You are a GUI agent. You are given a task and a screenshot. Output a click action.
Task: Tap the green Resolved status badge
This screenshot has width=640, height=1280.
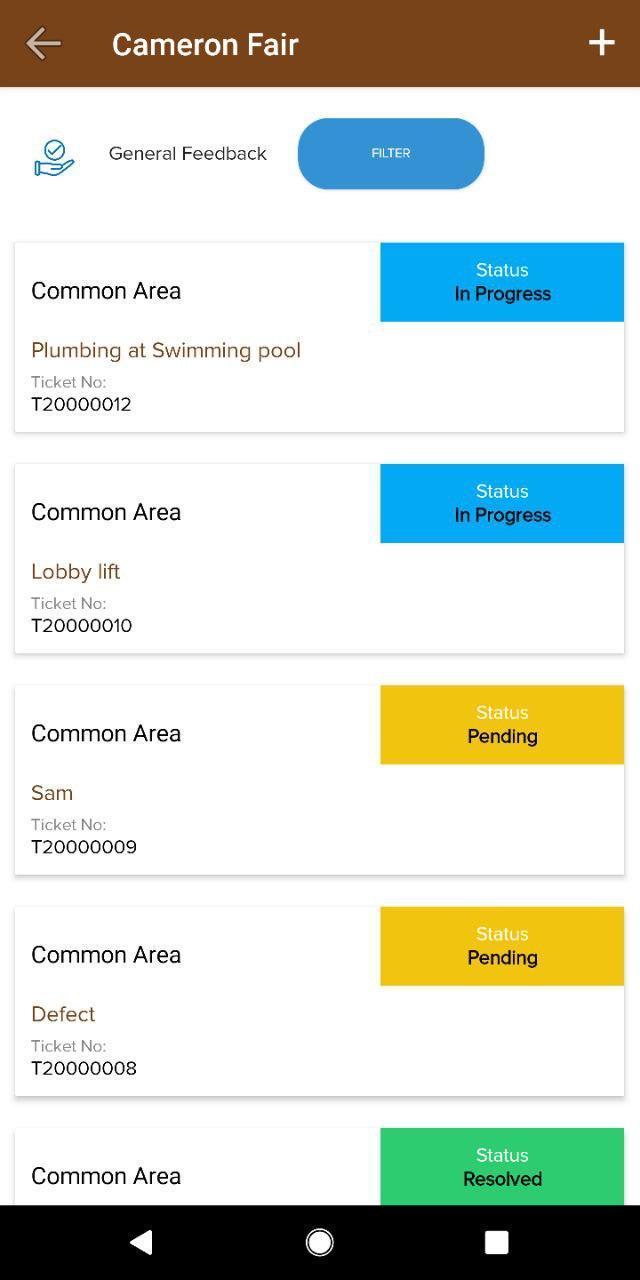coord(502,1167)
